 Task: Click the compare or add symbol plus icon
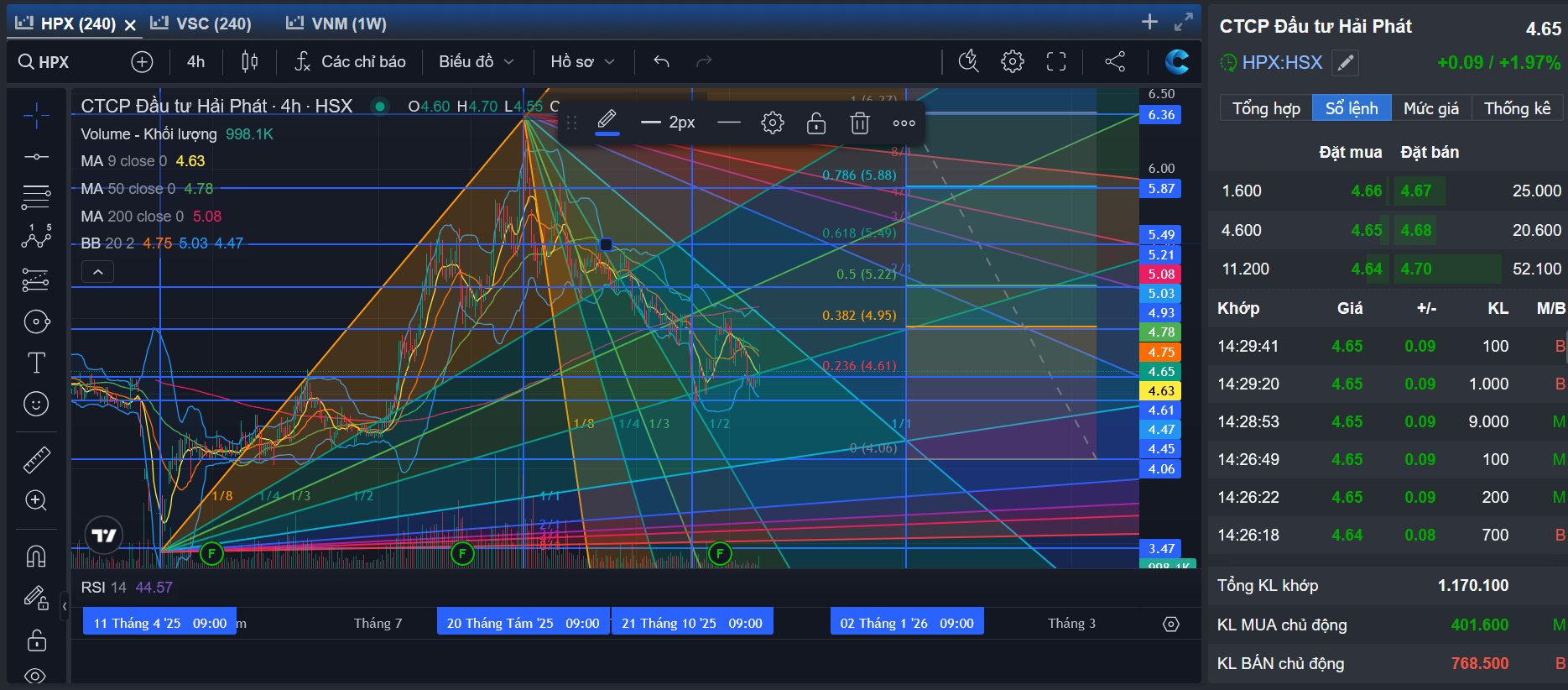(x=142, y=61)
